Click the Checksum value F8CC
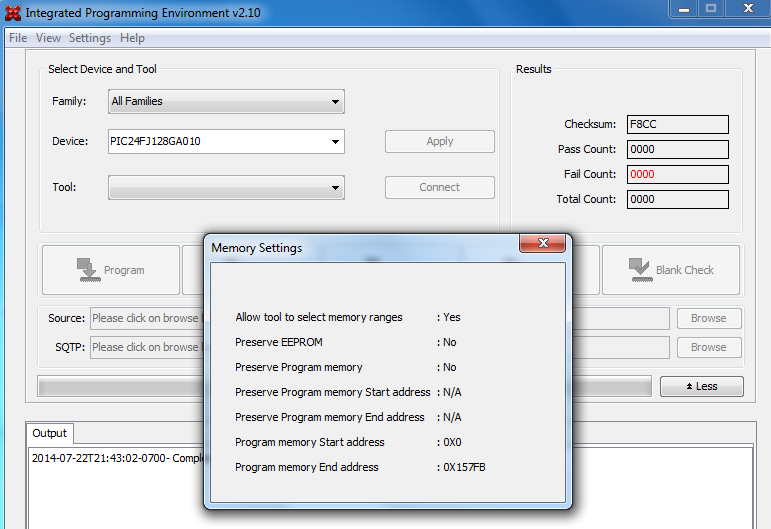 678,124
